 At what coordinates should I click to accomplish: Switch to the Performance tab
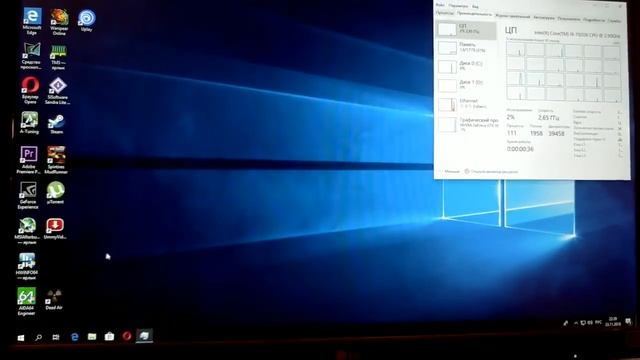(474, 14)
